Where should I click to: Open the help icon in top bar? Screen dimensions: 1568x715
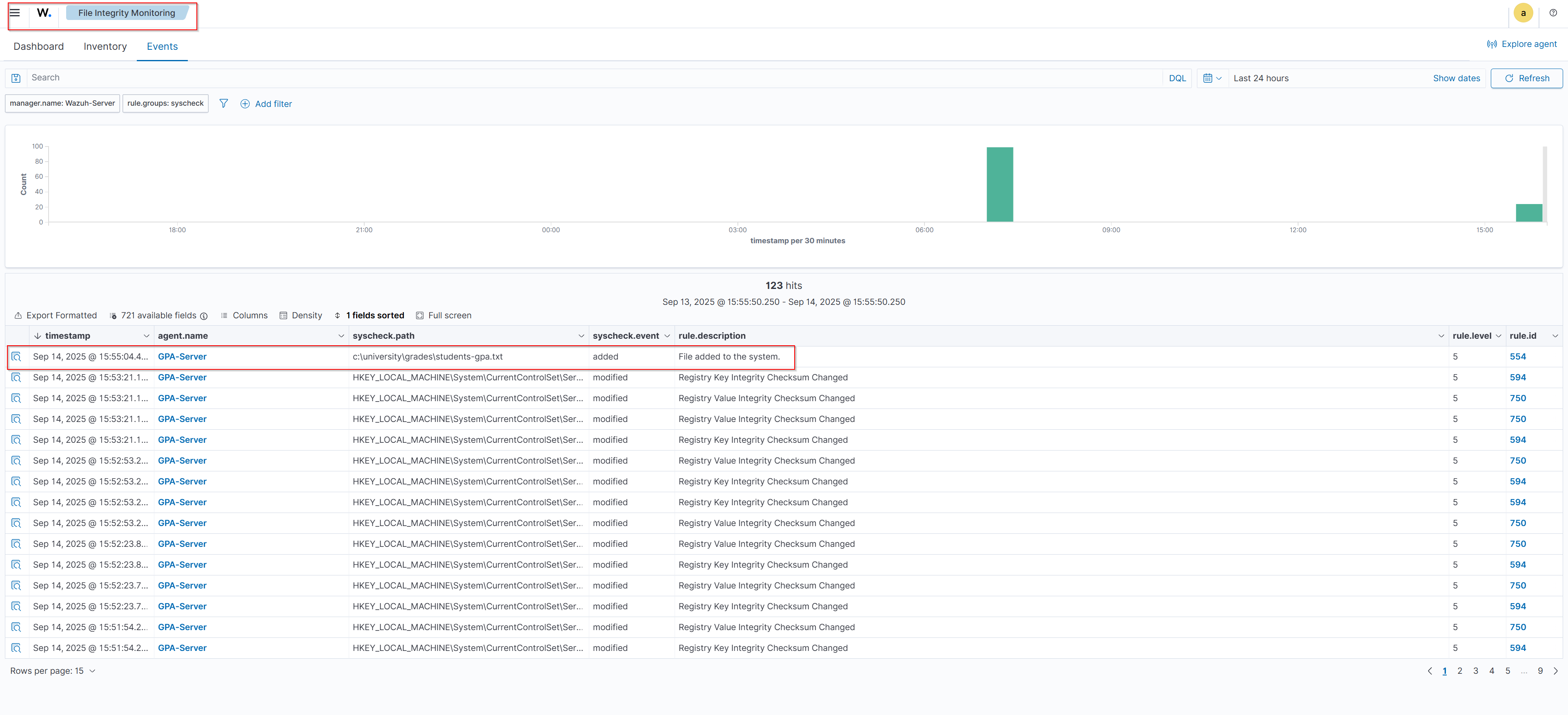tap(1553, 13)
